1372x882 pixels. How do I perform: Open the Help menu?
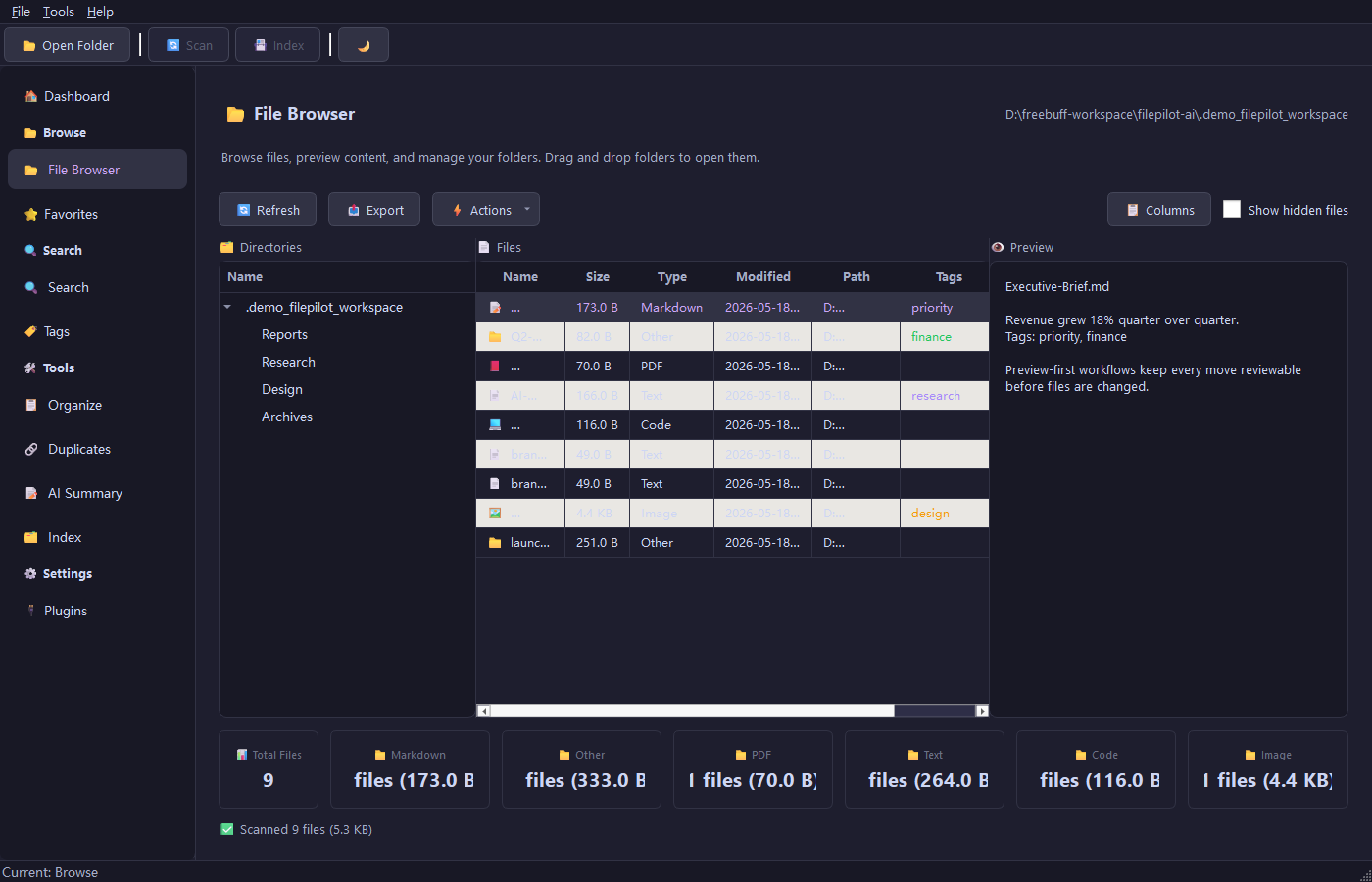pyautogui.click(x=100, y=12)
